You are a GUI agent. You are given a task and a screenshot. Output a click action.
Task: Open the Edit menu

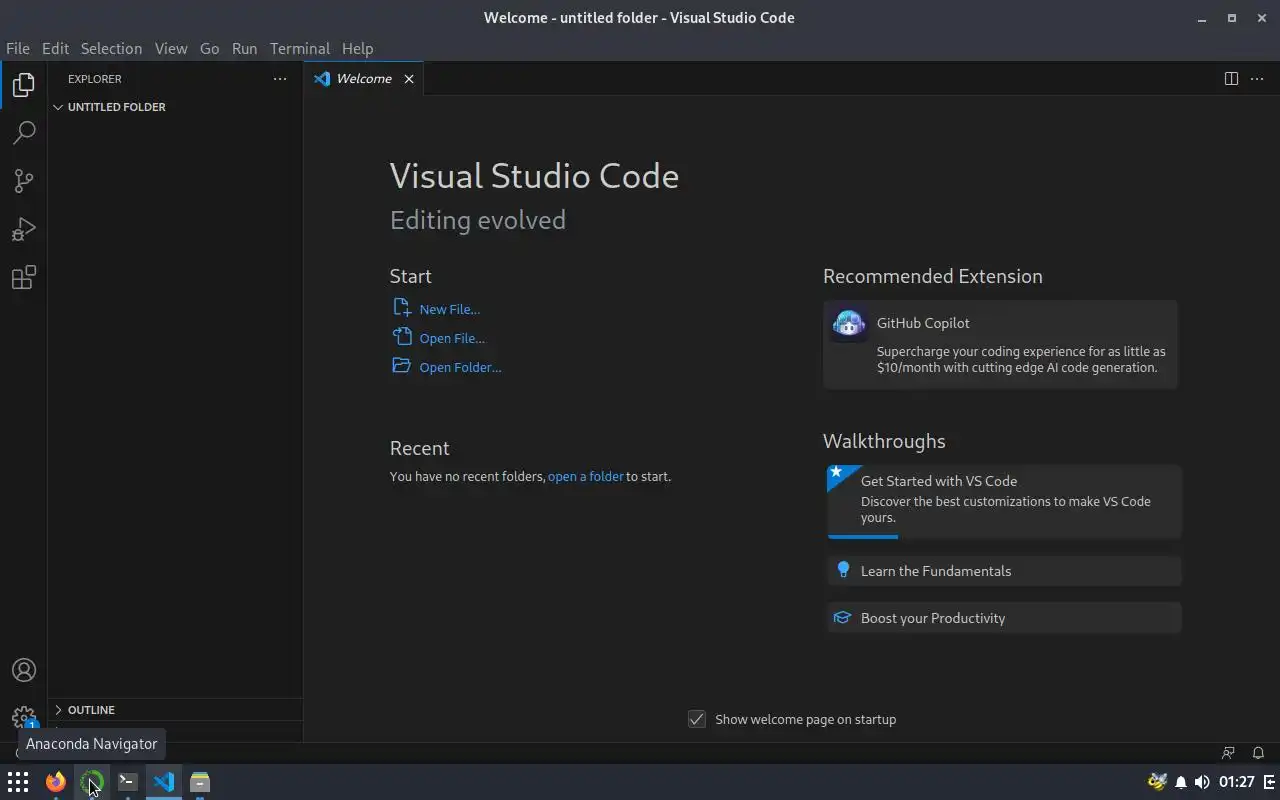pos(55,48)
